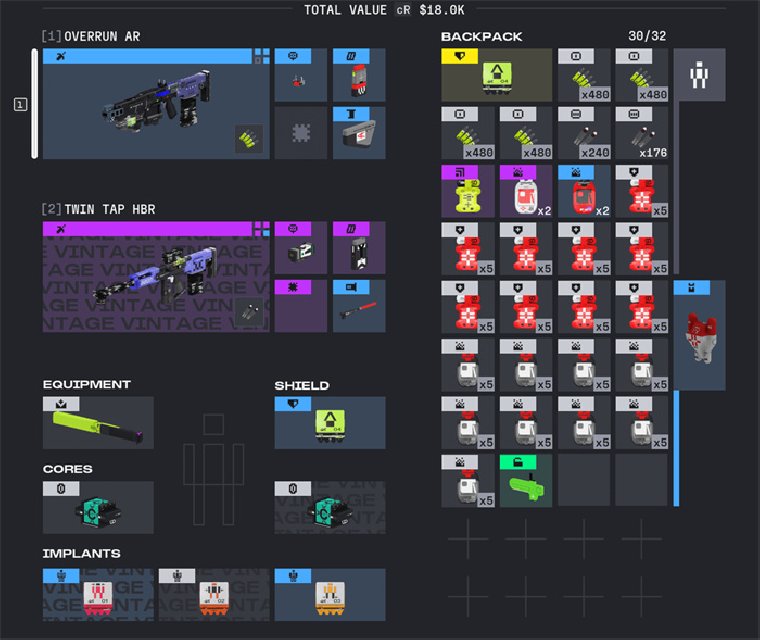Select the orange middle implant

click(214, 594)
